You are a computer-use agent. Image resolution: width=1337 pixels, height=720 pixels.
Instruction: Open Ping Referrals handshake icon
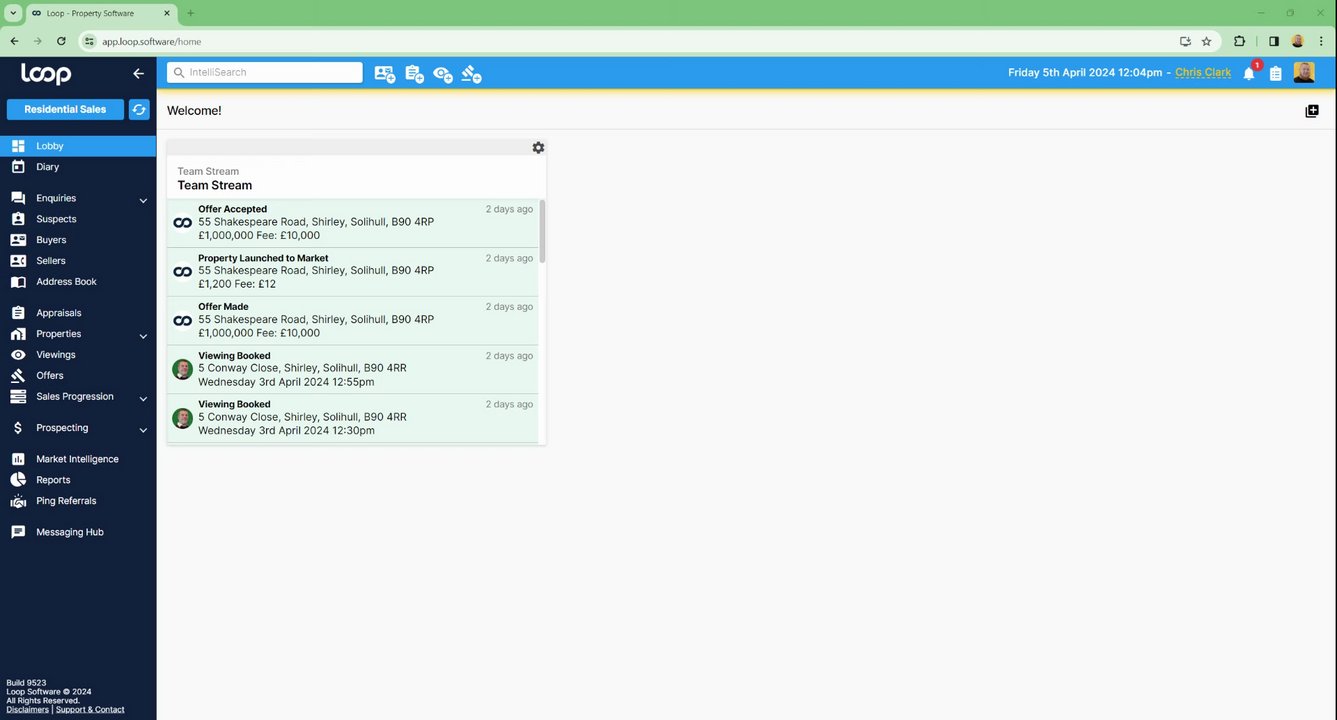point(18,501)
